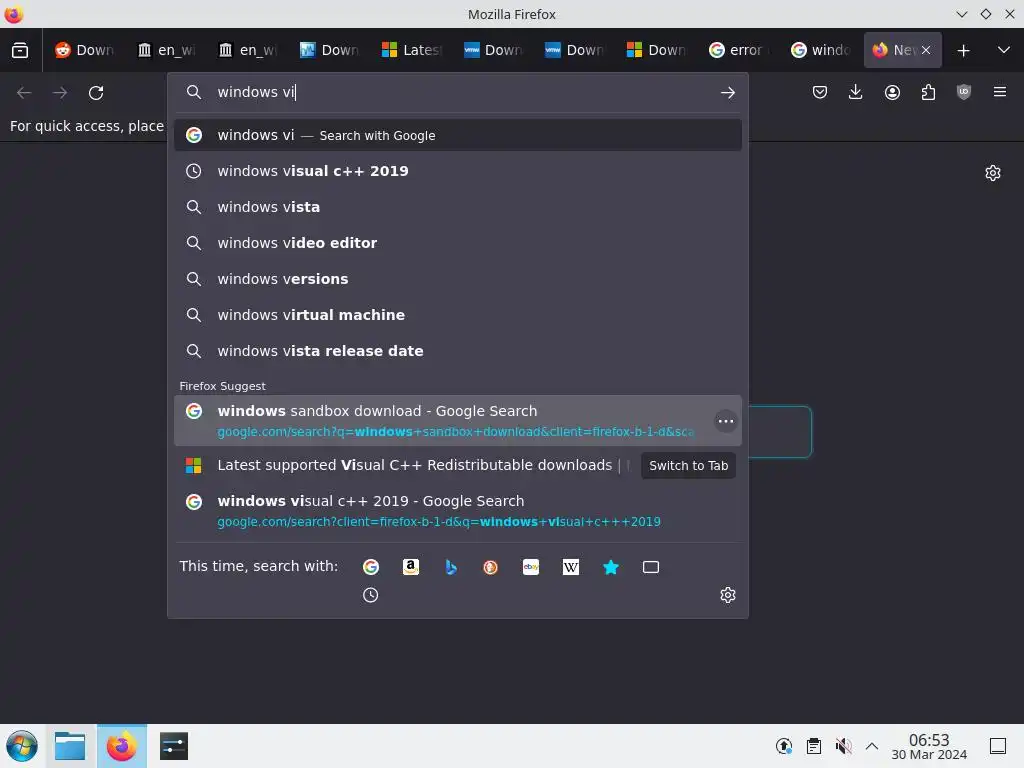
Task: Expand the list all tabs chevron
Action: click(x=1004, y=50)
